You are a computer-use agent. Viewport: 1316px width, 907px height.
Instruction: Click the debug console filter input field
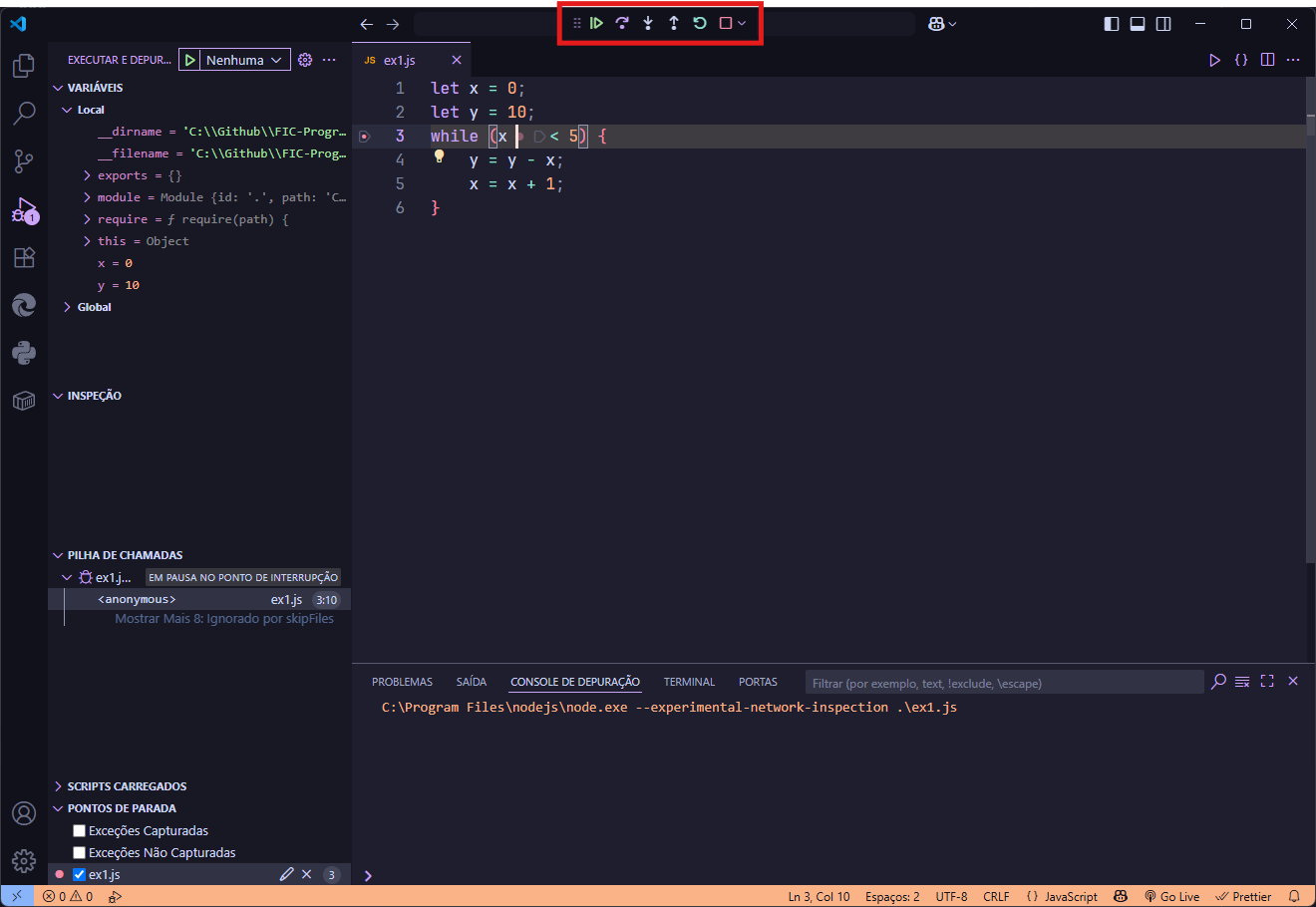[1003, 684]
